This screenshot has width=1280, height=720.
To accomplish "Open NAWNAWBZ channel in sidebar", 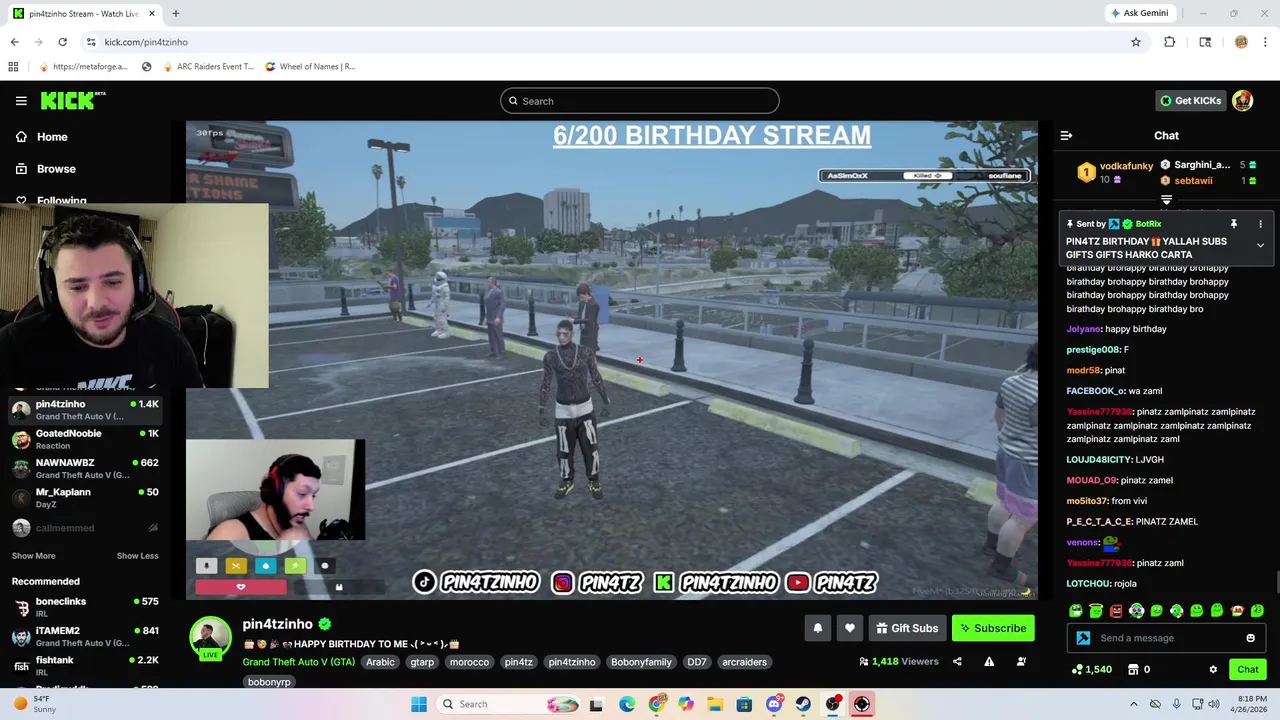I will click(x=85, y=468).
